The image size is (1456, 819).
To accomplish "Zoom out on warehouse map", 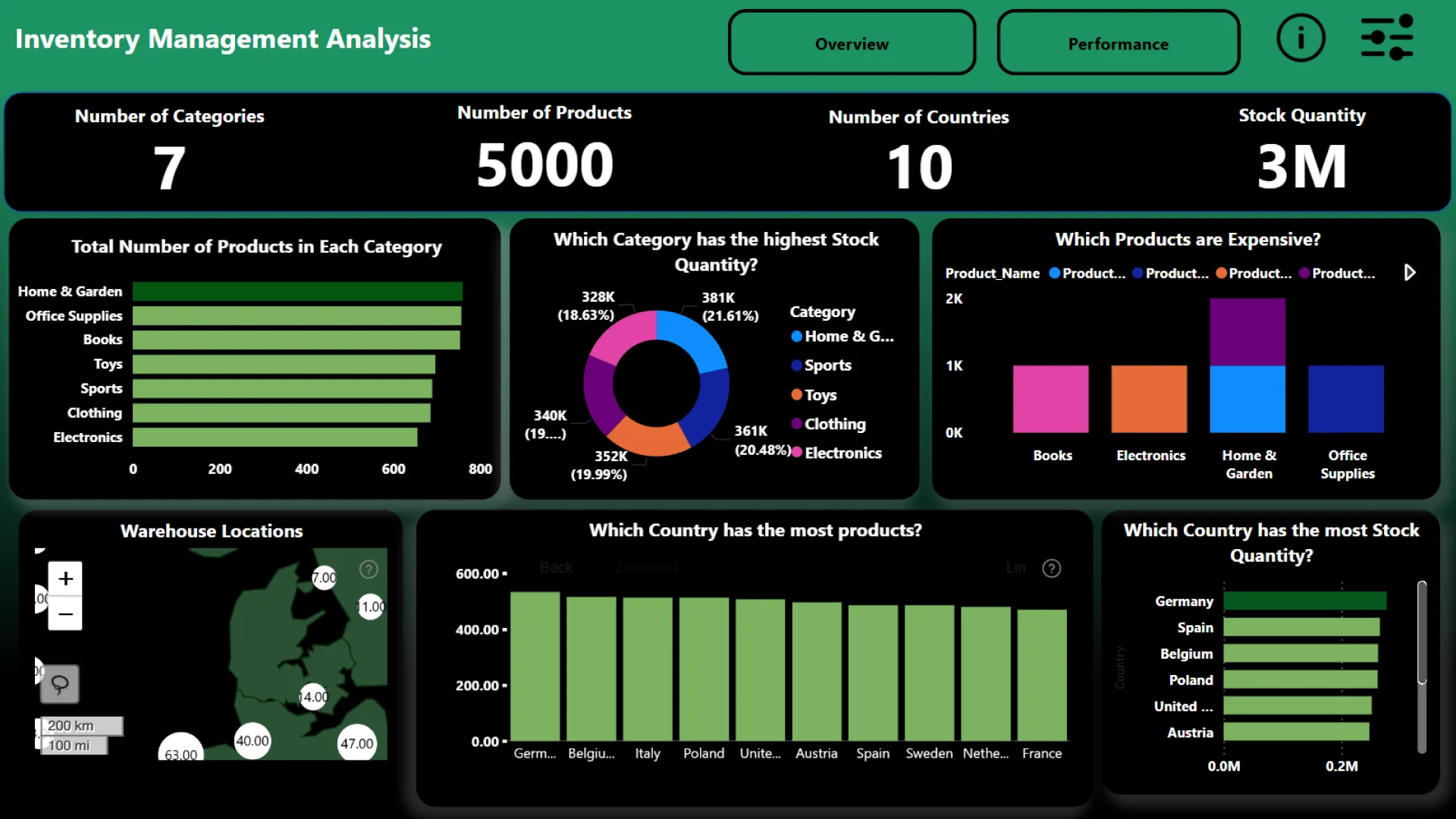I will 66,613.
